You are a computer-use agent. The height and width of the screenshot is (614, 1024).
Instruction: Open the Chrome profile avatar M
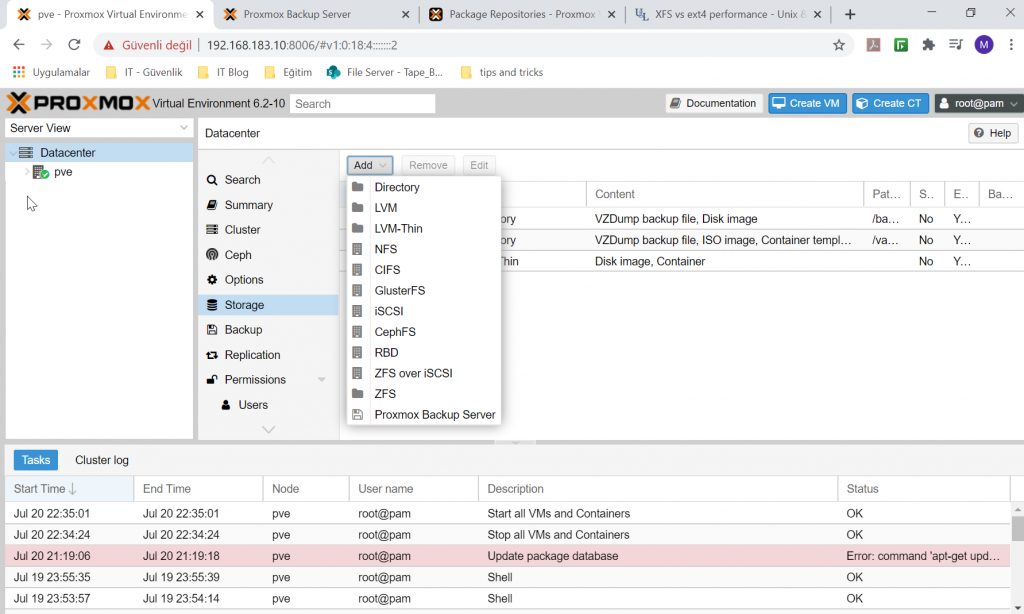point(984,44)
